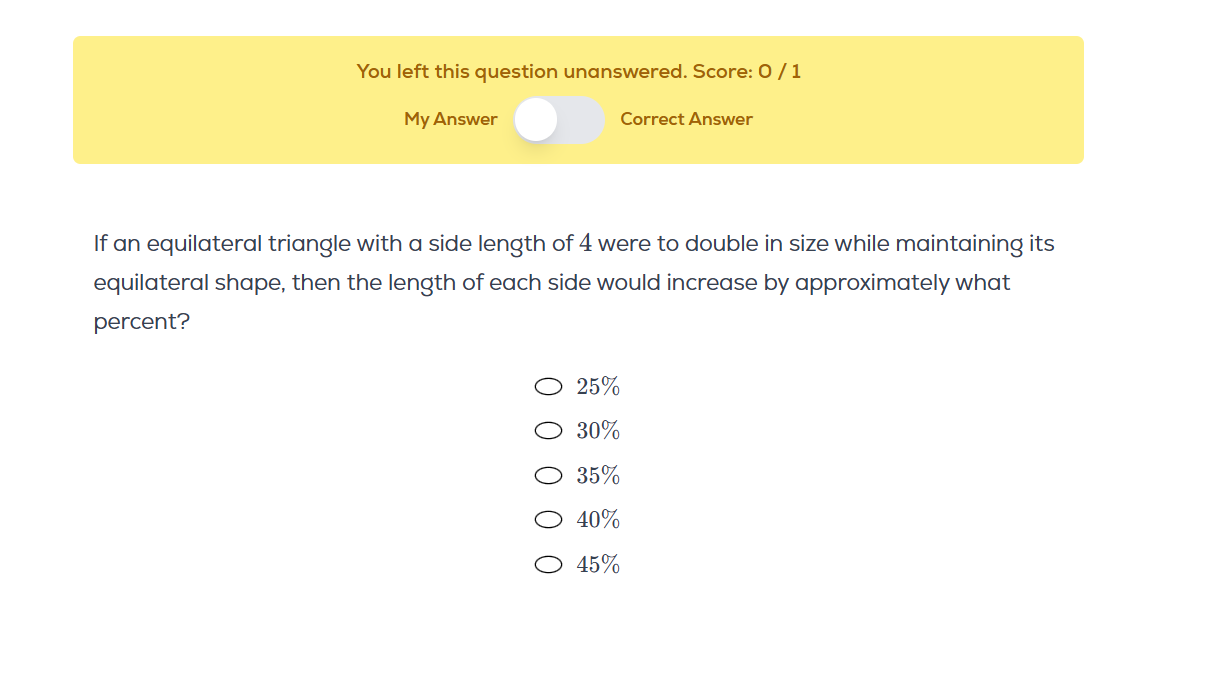Select the 45% radio button
The image size is (1205, 686).
pyautogui.click(x=548, y=565)
